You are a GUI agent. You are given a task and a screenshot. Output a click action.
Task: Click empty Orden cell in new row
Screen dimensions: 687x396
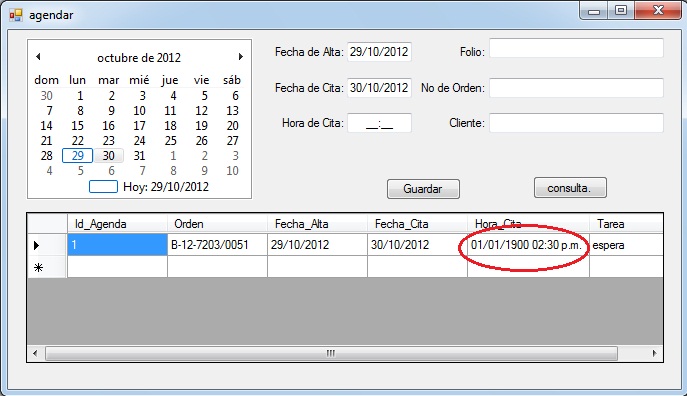(x=217, y=267)
